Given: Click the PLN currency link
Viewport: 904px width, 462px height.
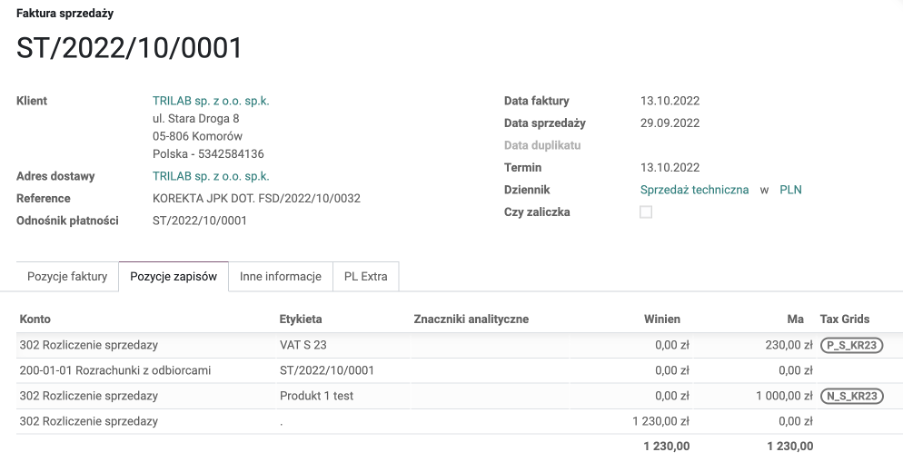Looking at the screenshot, I should [x=790, y=190].
